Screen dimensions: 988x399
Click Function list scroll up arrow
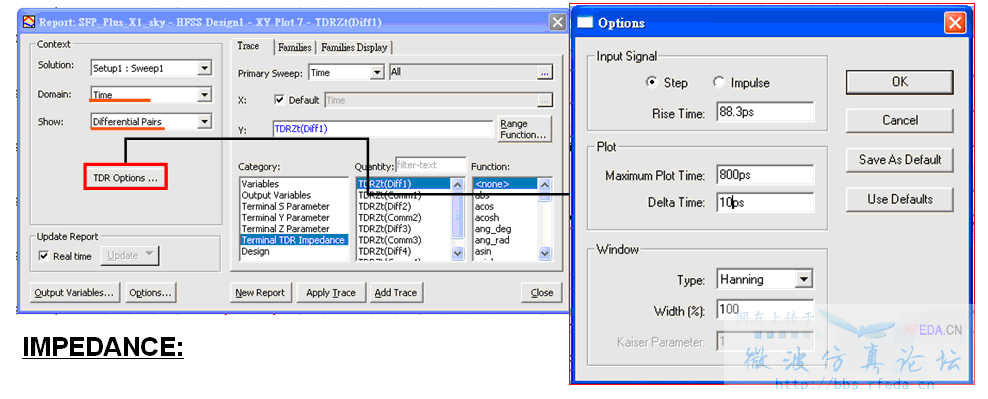(545, 185)
